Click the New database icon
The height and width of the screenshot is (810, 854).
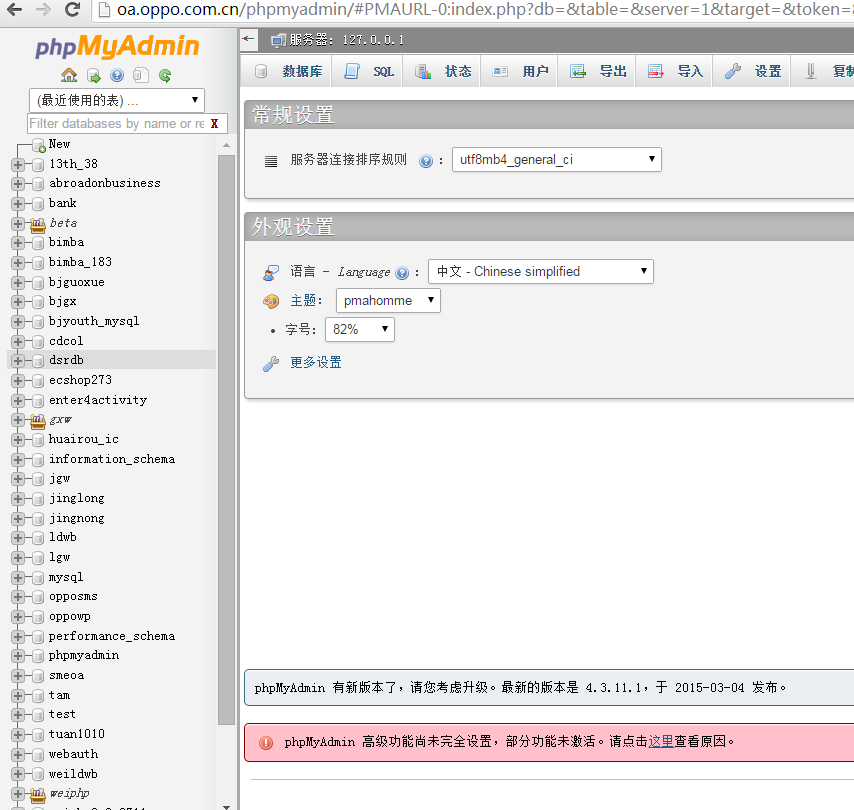[39, 145]
